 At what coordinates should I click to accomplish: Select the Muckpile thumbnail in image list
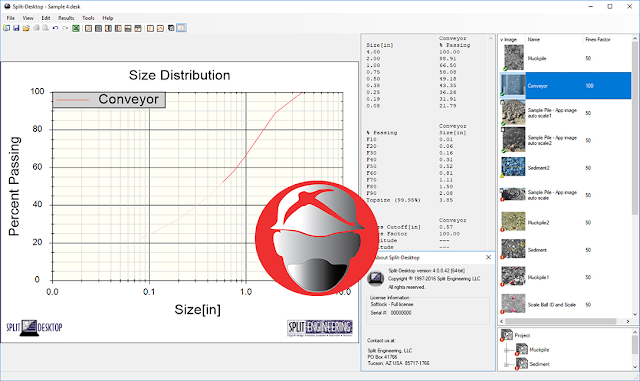513,57
